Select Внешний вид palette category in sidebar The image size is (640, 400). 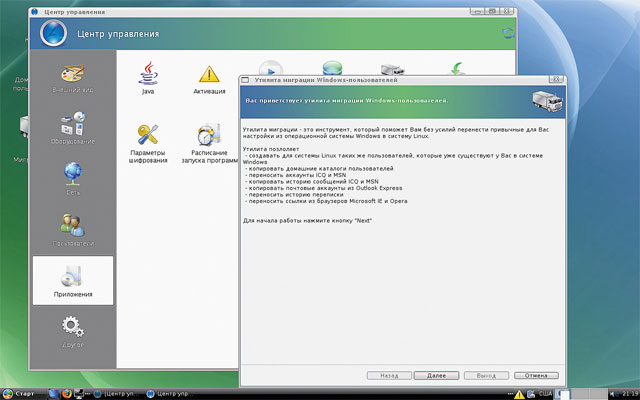[73, 78]
